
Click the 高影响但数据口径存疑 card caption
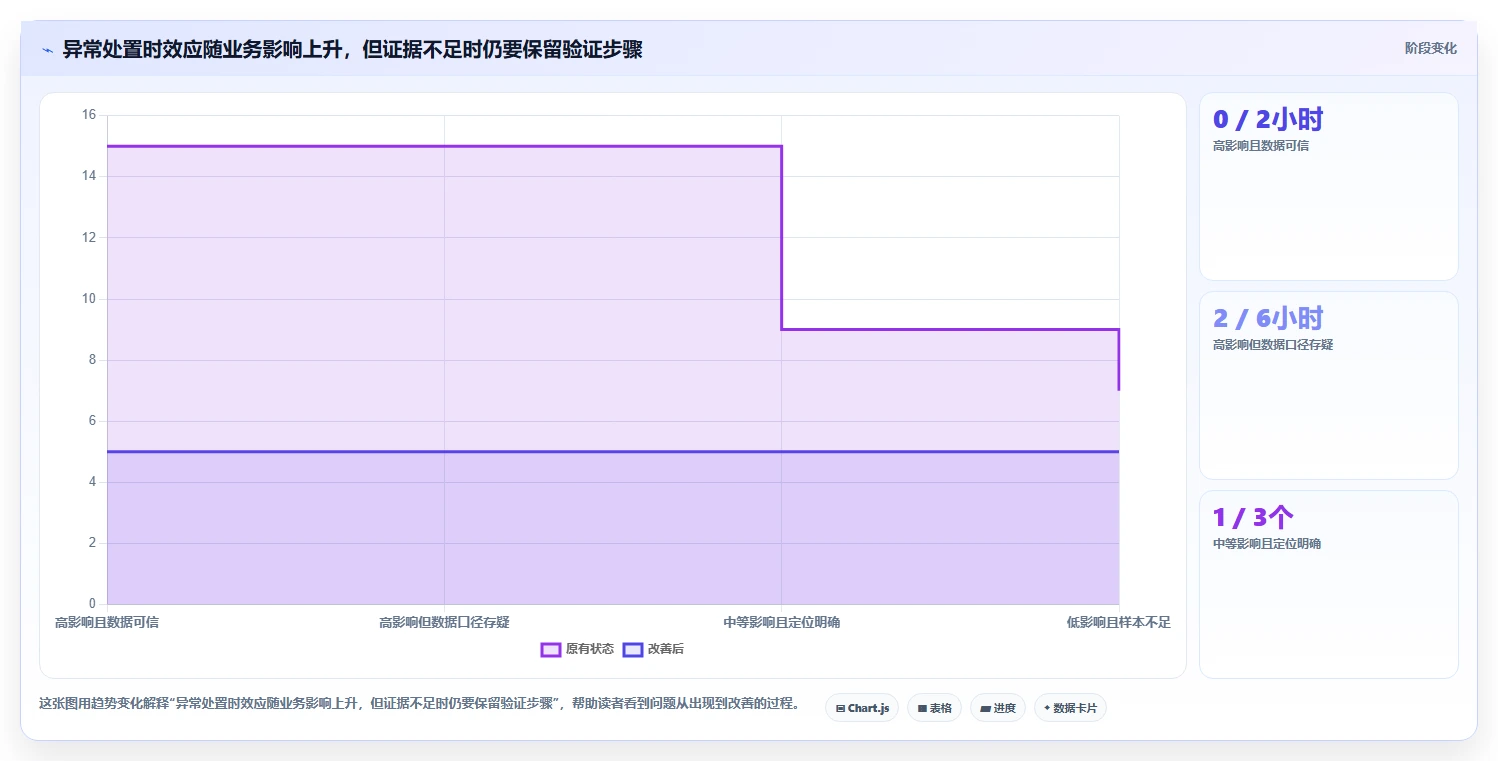click(1272, 345)
